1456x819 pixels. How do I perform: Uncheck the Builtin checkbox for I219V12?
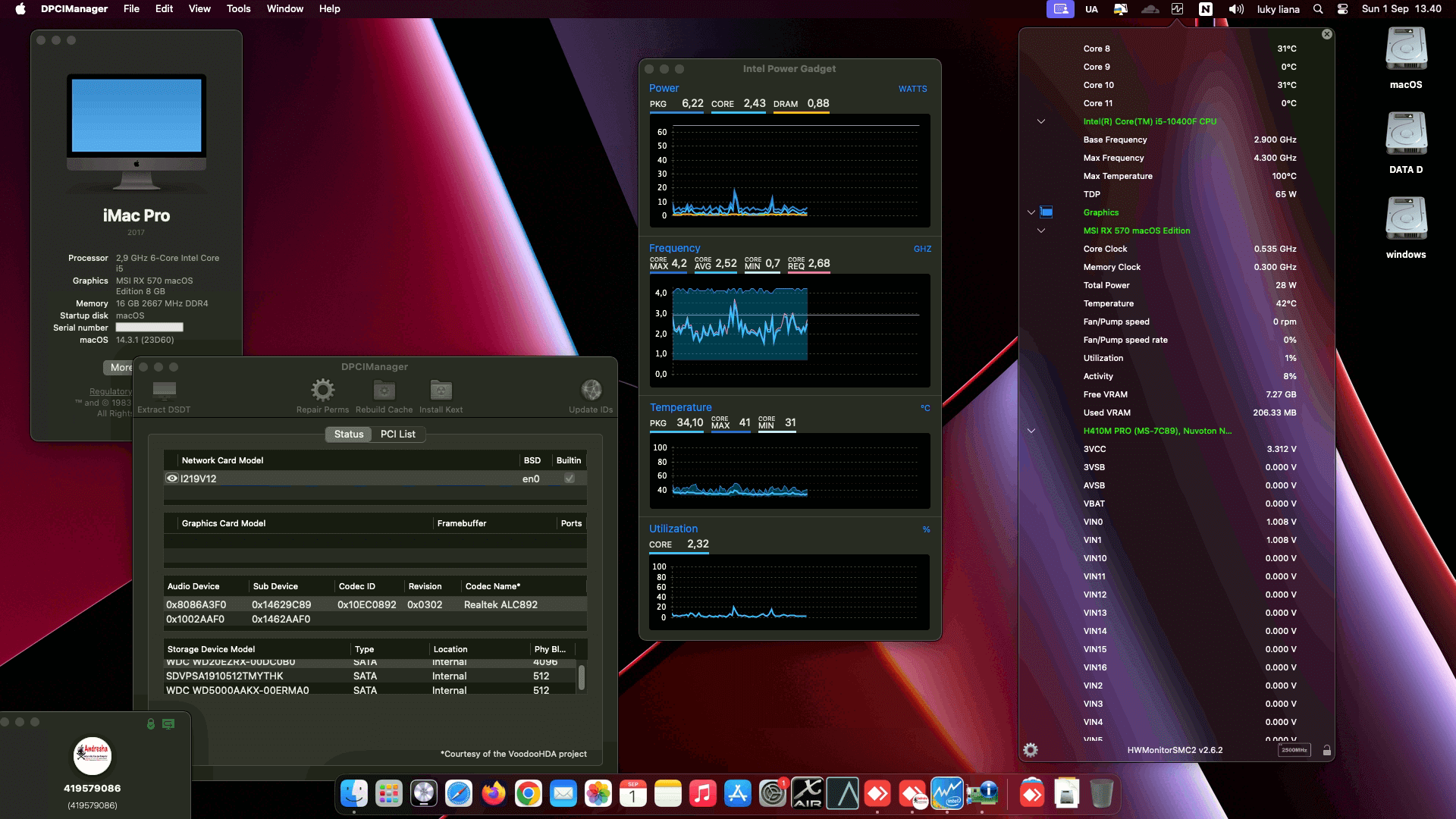(x=568, y=478)
